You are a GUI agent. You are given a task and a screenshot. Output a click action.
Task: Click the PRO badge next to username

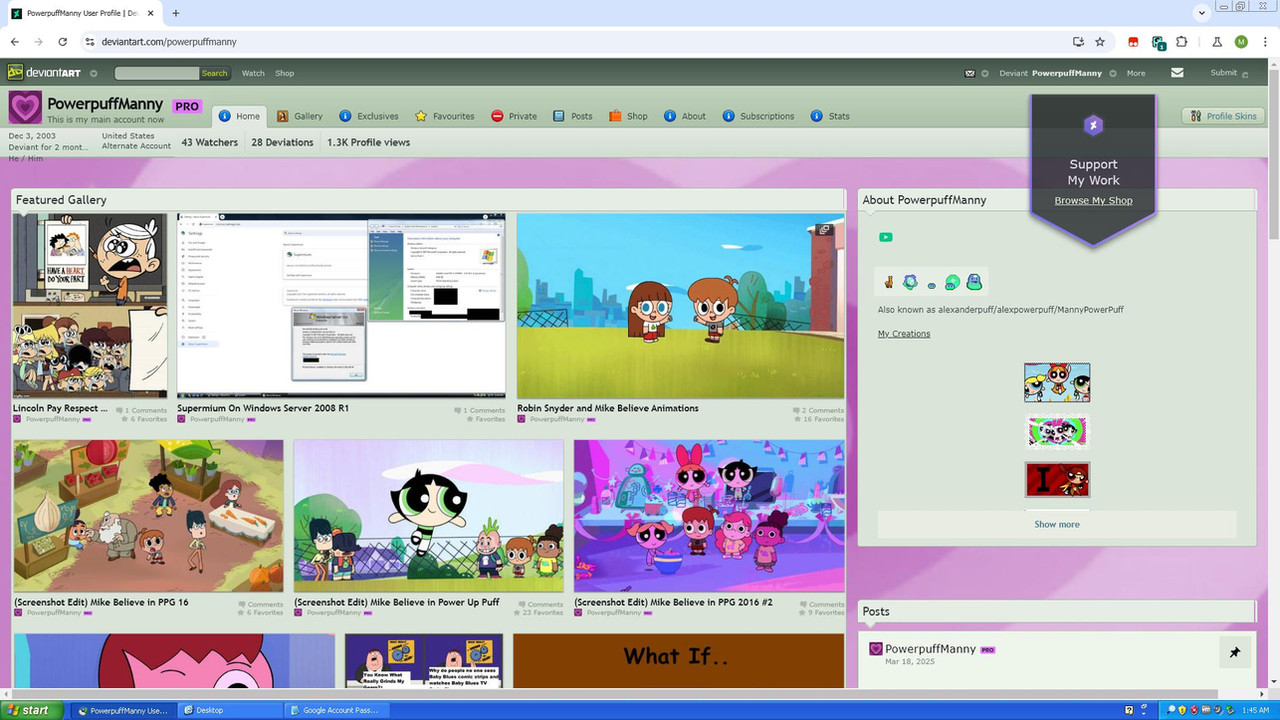[187, 106]
